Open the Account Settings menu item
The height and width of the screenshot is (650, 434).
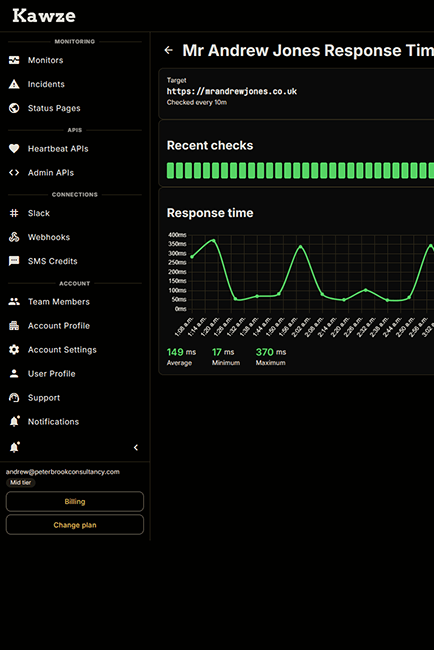pos(75,350)
